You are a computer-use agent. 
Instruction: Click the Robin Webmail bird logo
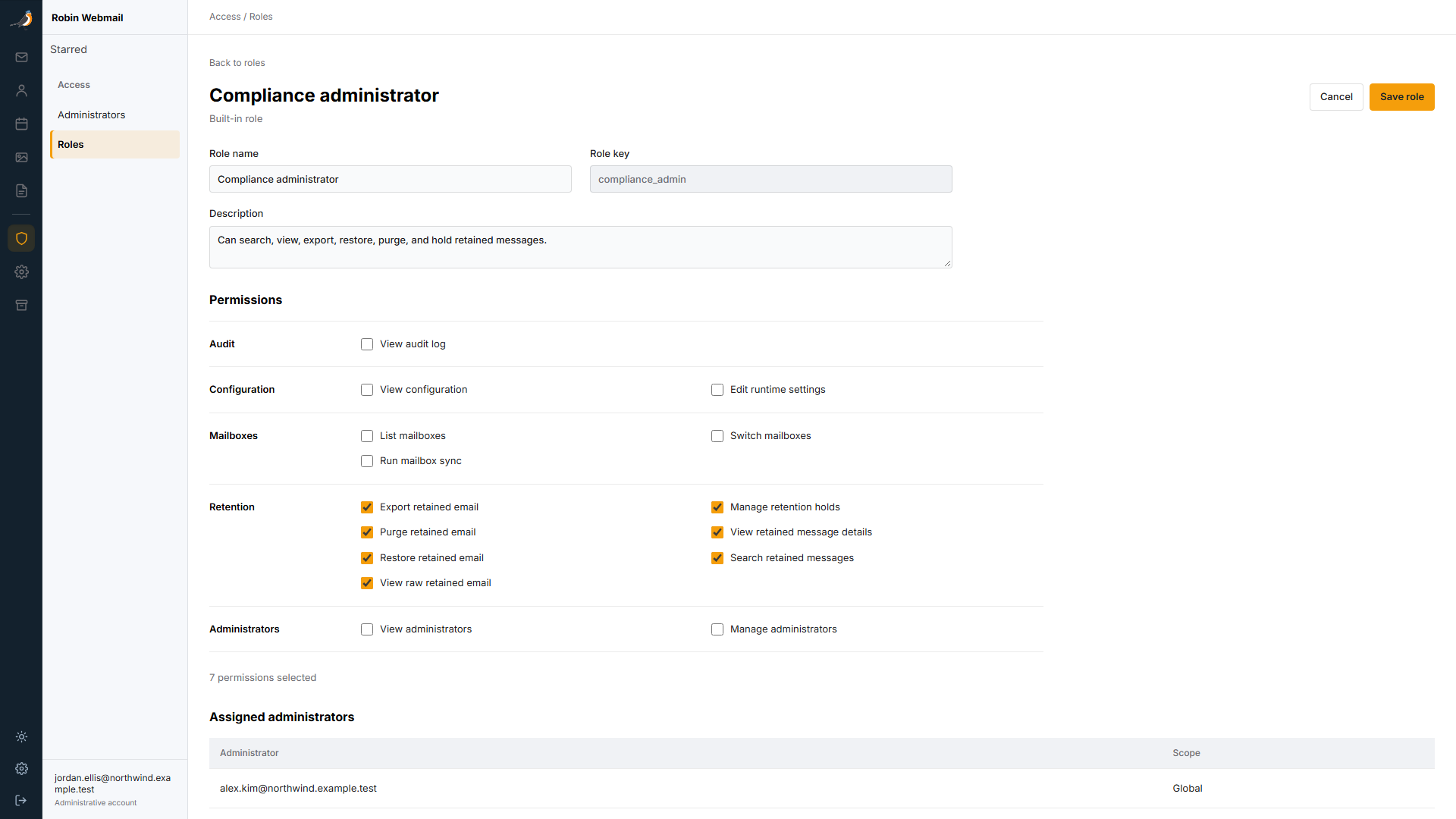click(21, 18)
